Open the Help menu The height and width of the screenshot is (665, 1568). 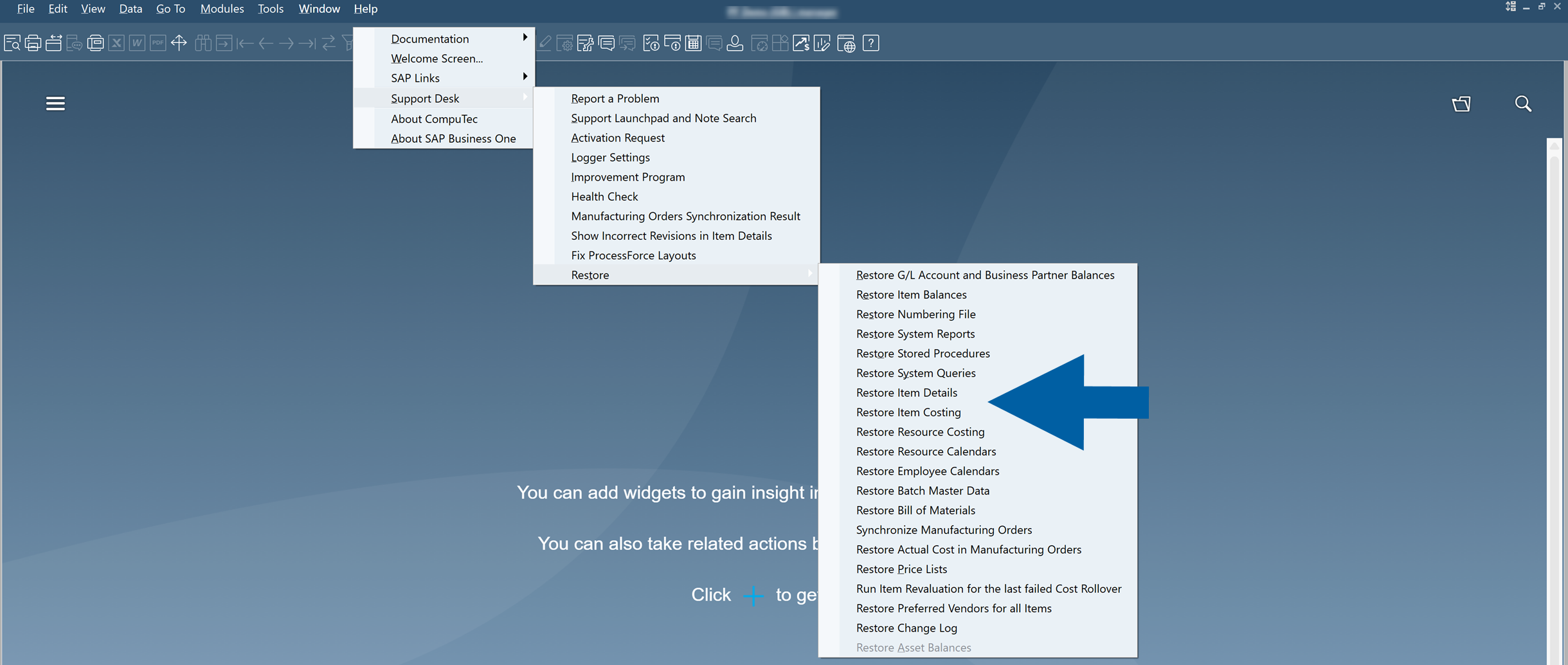(x=365, y=8)
